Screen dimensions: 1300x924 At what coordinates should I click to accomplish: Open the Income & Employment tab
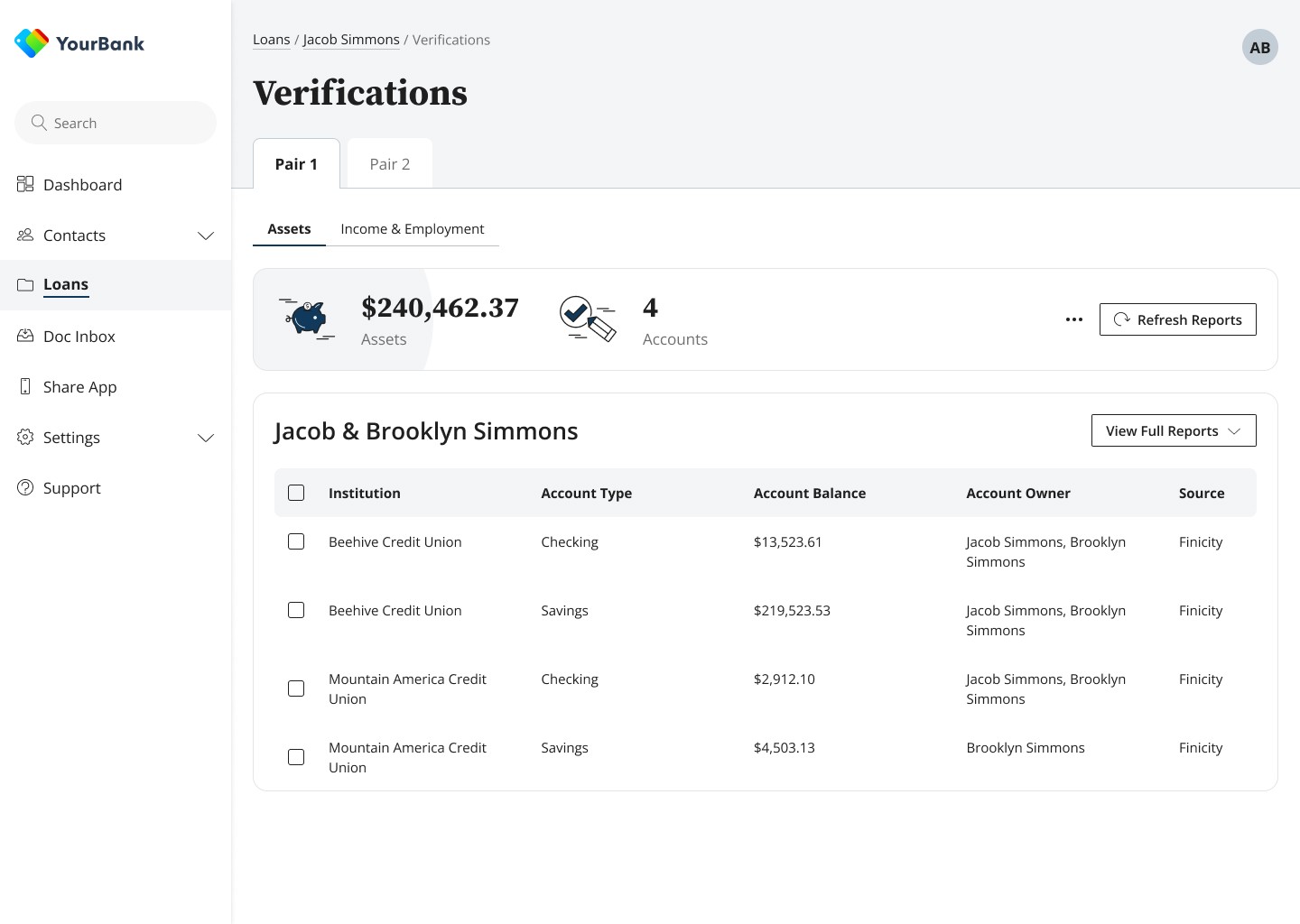click(x=413, y=229)
